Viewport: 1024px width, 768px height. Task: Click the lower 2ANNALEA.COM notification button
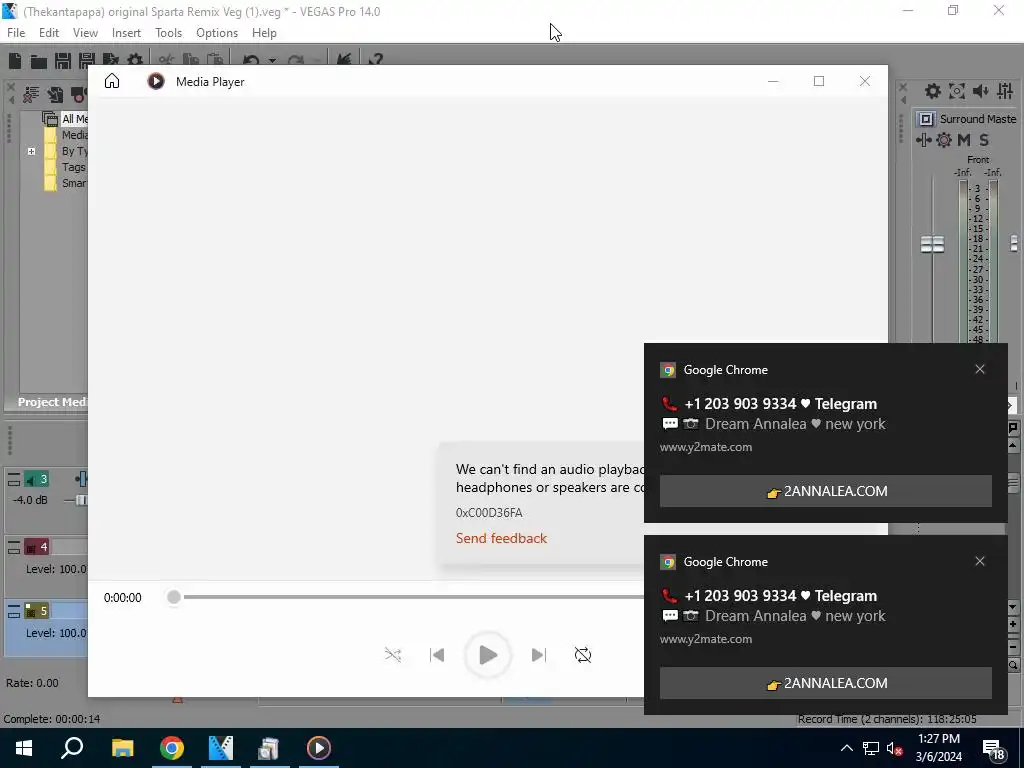pyautogui.click(x=825, y=683)
